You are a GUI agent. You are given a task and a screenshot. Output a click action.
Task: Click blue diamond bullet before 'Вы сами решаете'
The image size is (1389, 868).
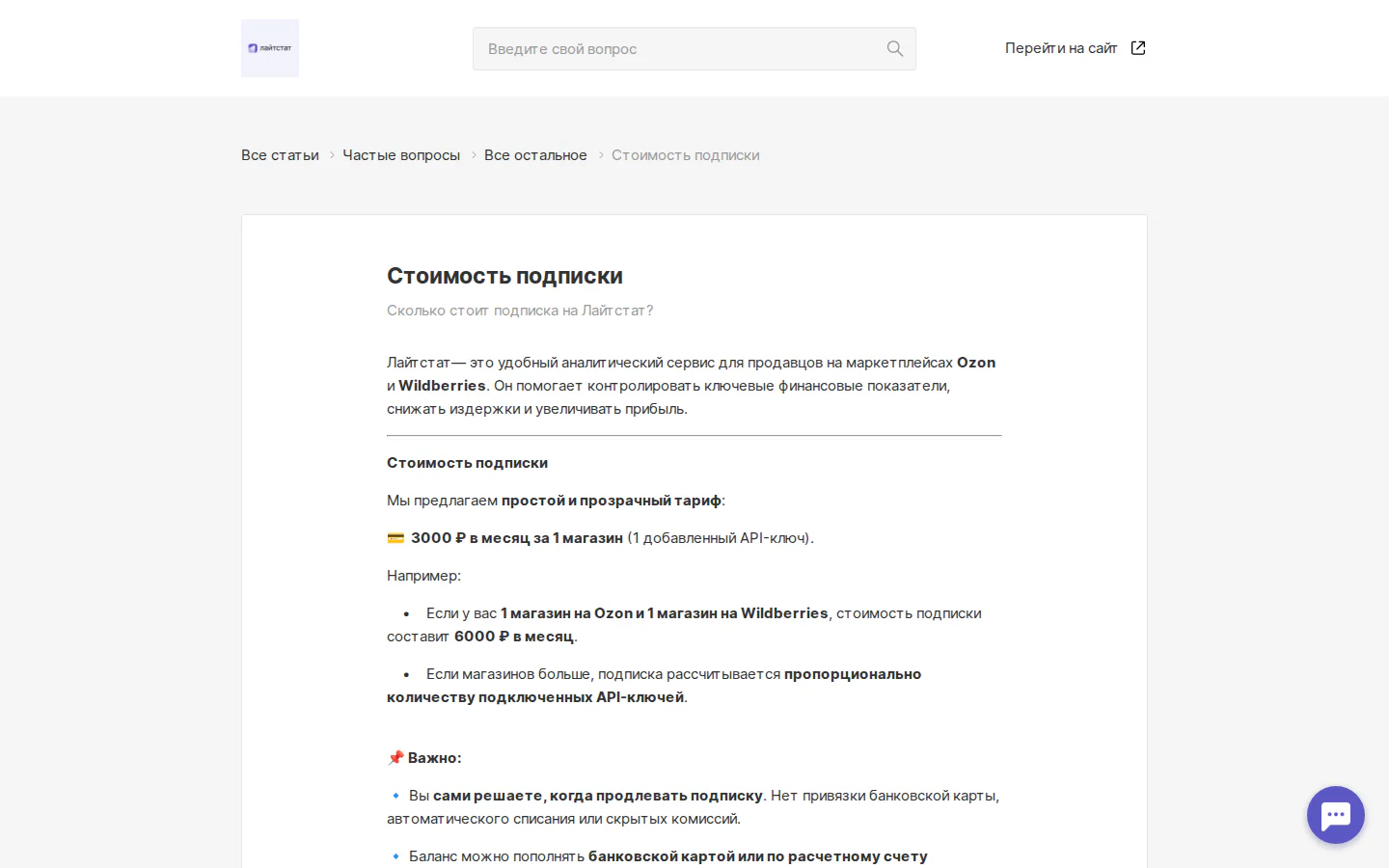[x=395, y=796]
